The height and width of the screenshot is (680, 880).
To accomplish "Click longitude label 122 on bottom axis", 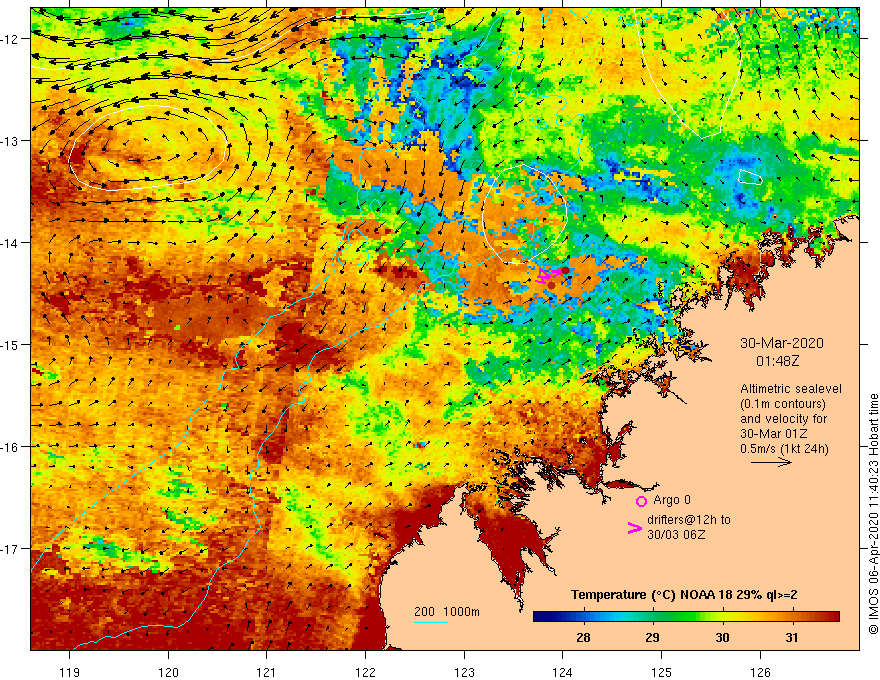I will tap(365, 672).
